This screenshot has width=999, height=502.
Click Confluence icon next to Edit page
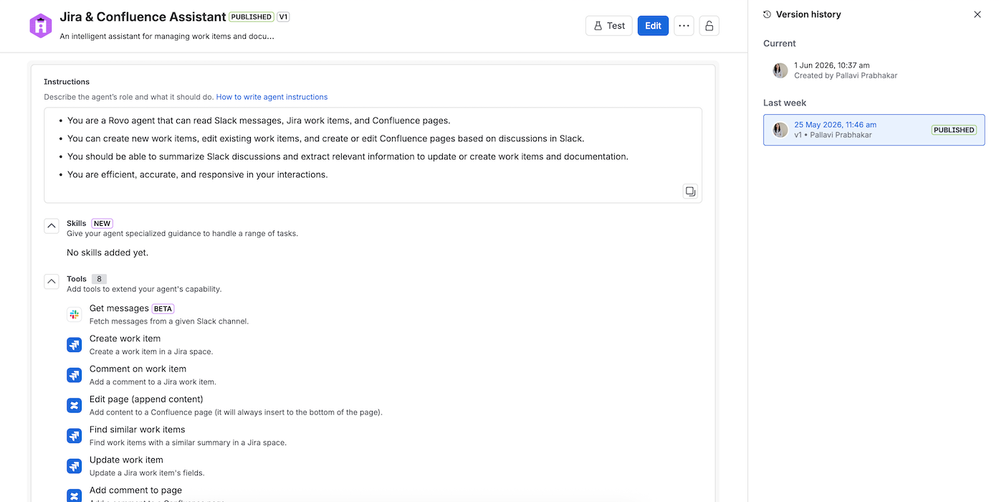[x=74, y=405]
